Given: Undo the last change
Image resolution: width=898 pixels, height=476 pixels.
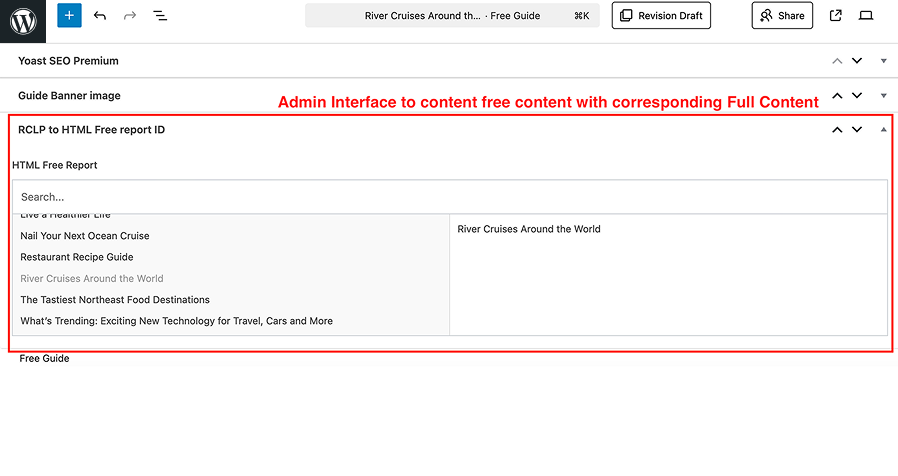Looking at the screenshot, I should coord(100,15).
